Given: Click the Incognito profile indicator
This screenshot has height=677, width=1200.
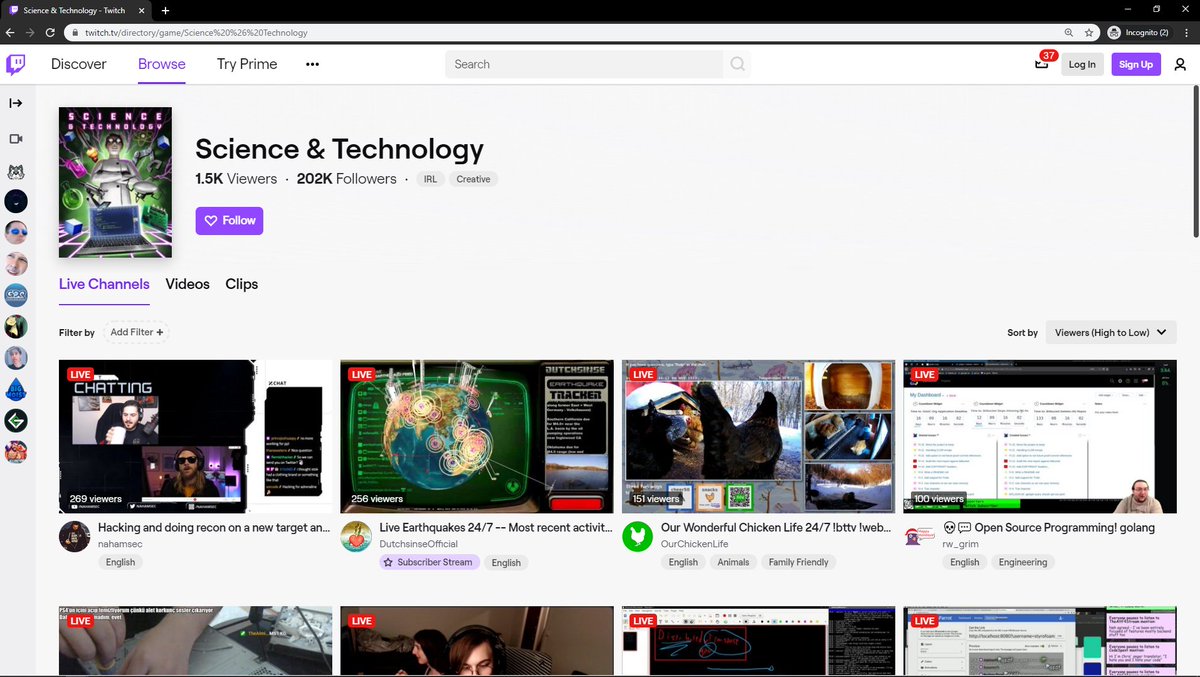Looking at the screenshot, I should pyautogui.click(x=1139, y=32).
